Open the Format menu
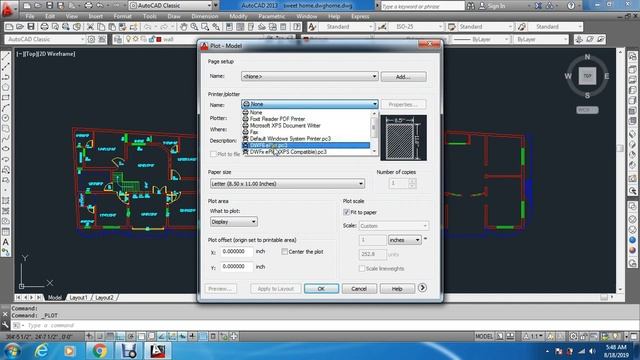The image size is (640, 360). coord(122,16)
